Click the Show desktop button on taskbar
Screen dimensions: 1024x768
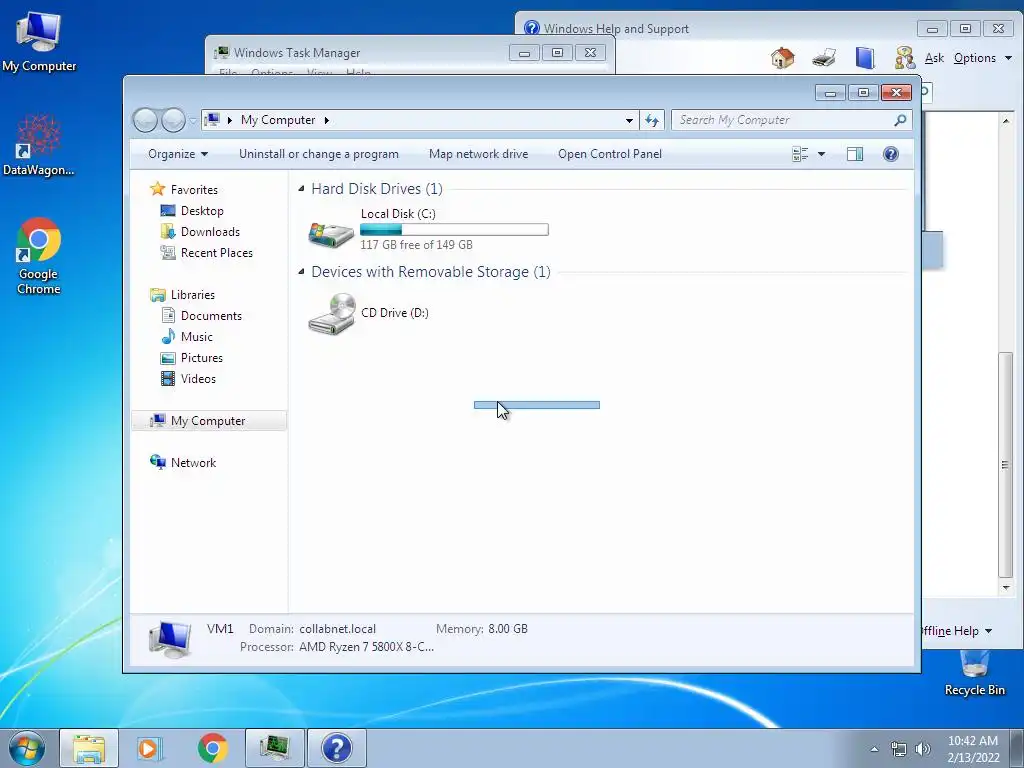tap(1017, 748)
